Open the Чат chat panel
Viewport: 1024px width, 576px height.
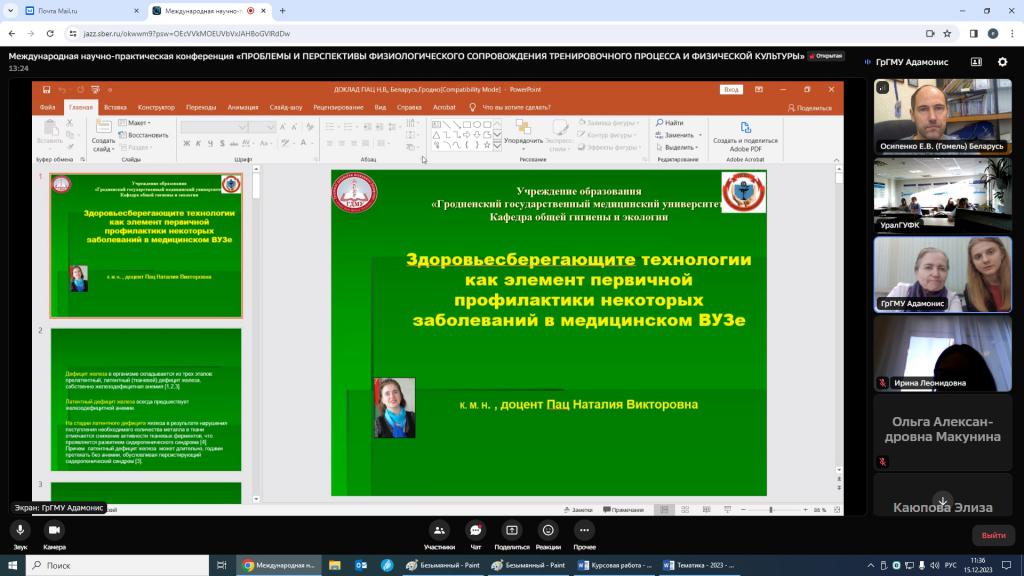pos(476,530)
